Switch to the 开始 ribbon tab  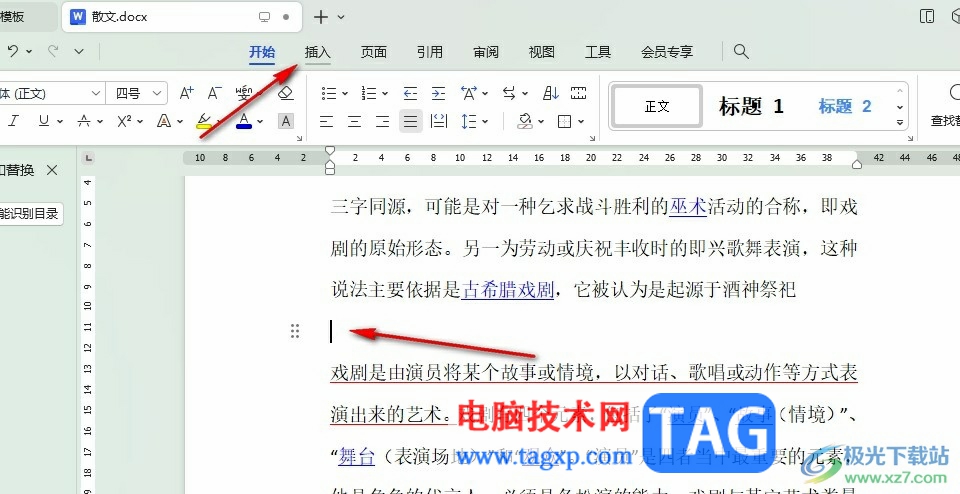[x=262, y=52]
